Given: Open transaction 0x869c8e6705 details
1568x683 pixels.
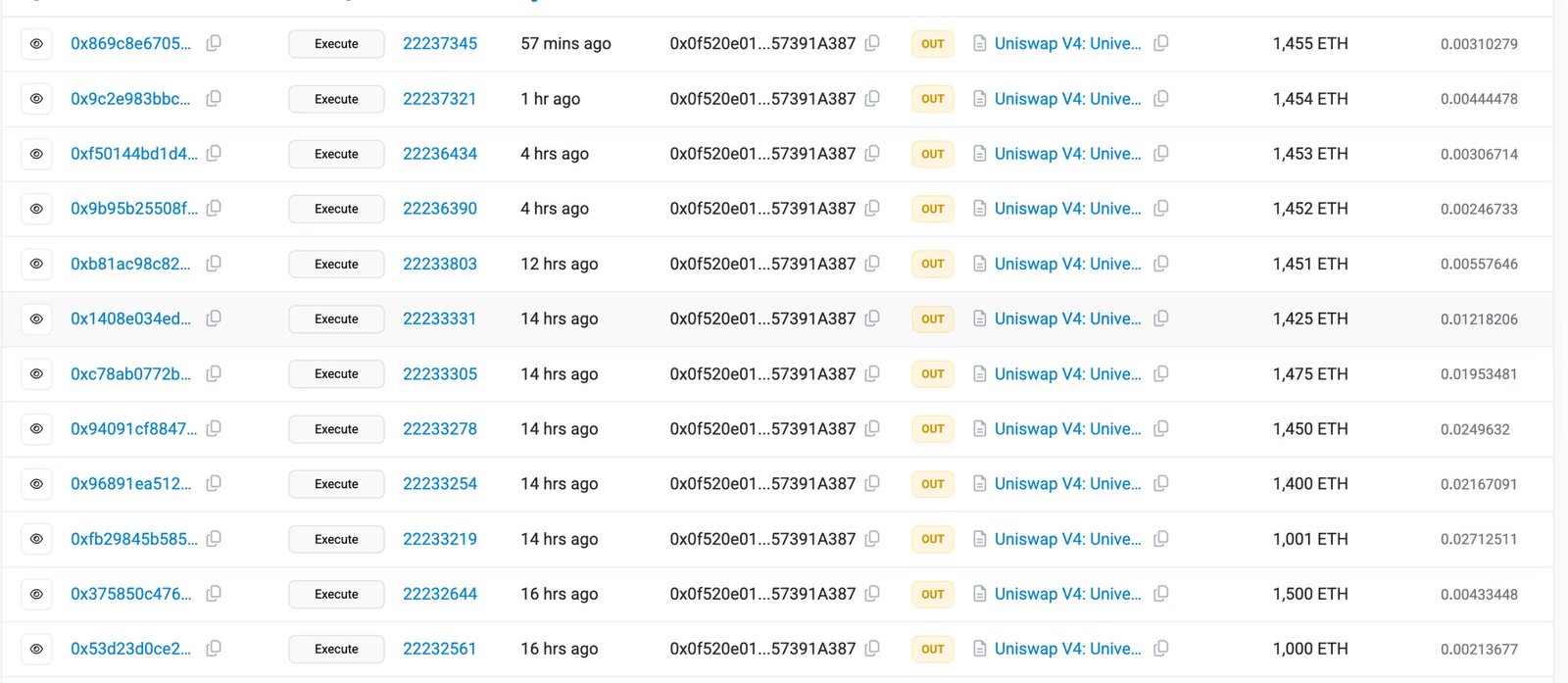Looking at the screenshot, I should point(130,43).
